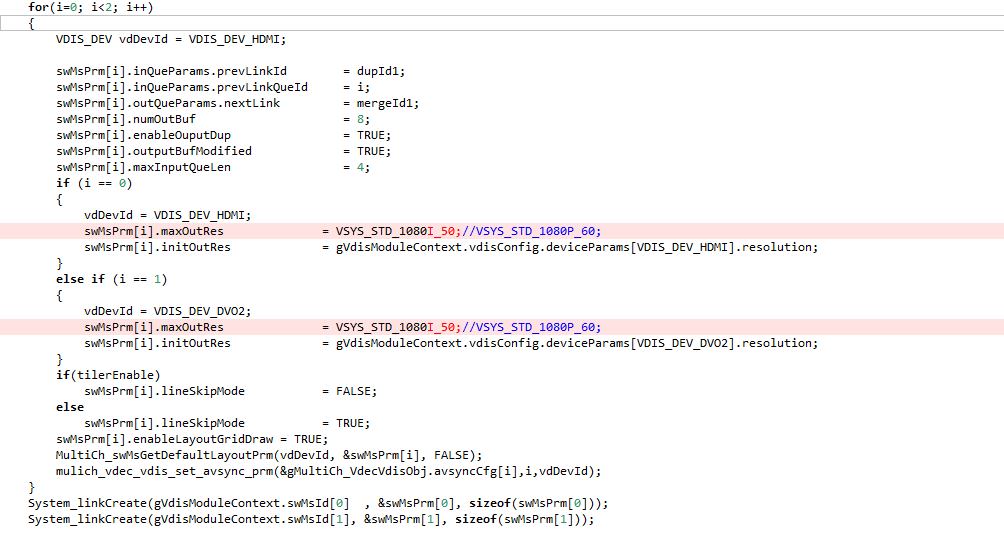
Task: Click deviceParams[VDIS_DEV_DVO2].resolution text
Action: tap(681, 343)
